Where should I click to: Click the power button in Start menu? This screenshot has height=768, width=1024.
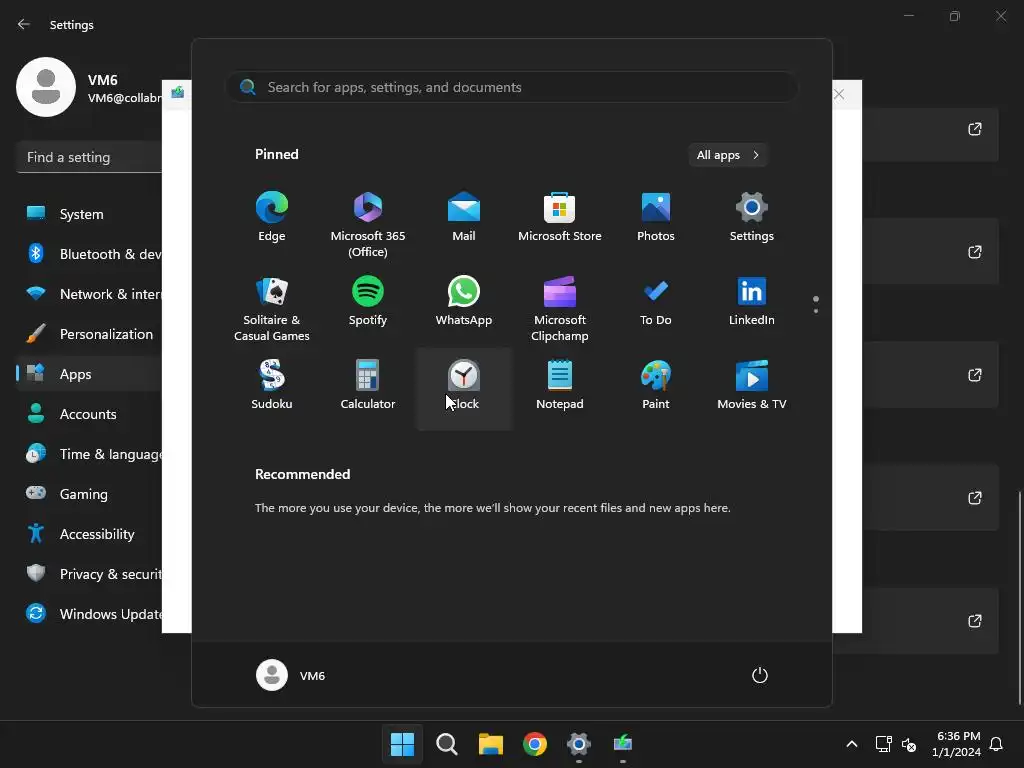(x=760, y=675)
